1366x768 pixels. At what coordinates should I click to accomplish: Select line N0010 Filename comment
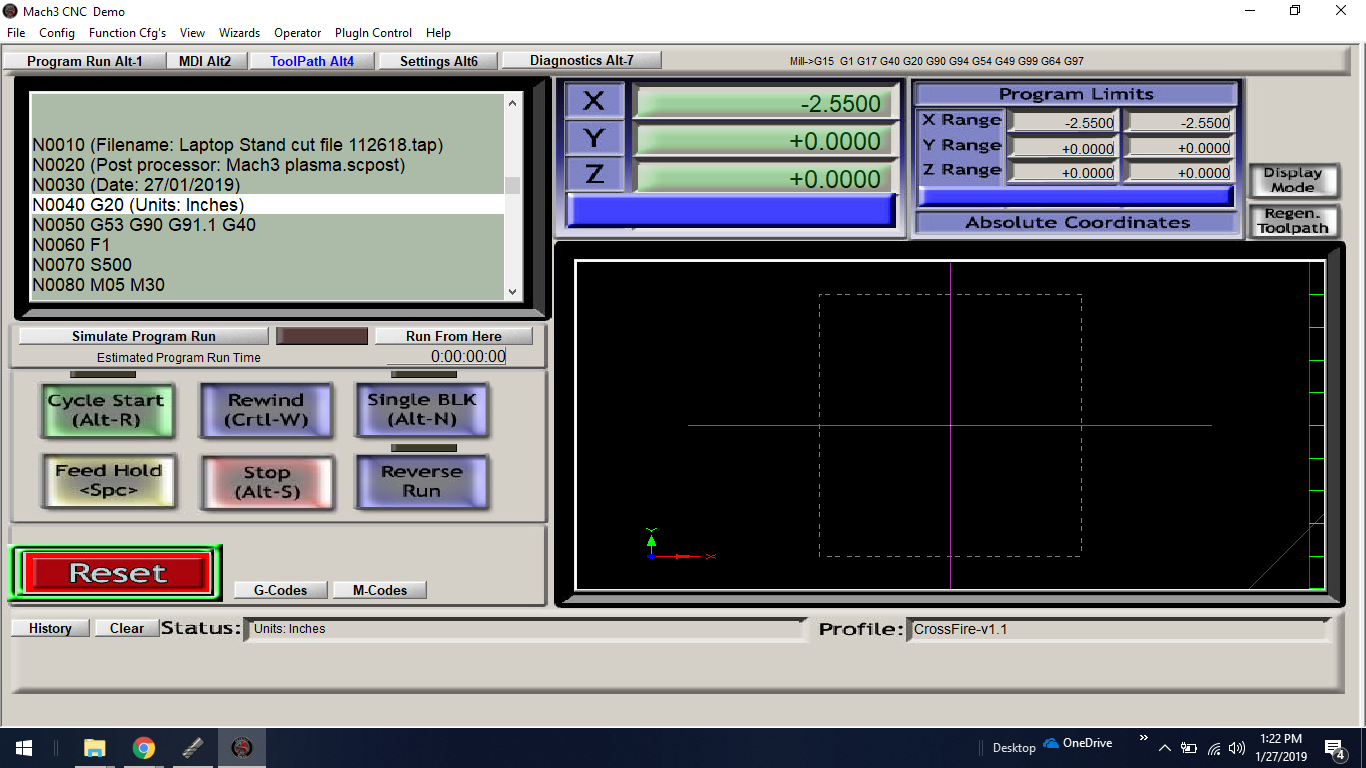[x=267, y=145]
